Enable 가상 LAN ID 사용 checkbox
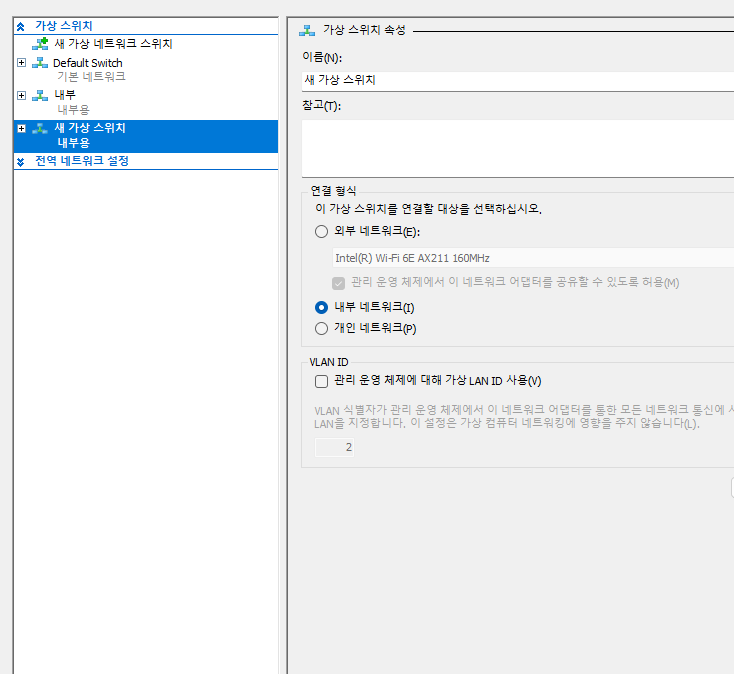Screen dimensions: 734x674 [321, 381]
